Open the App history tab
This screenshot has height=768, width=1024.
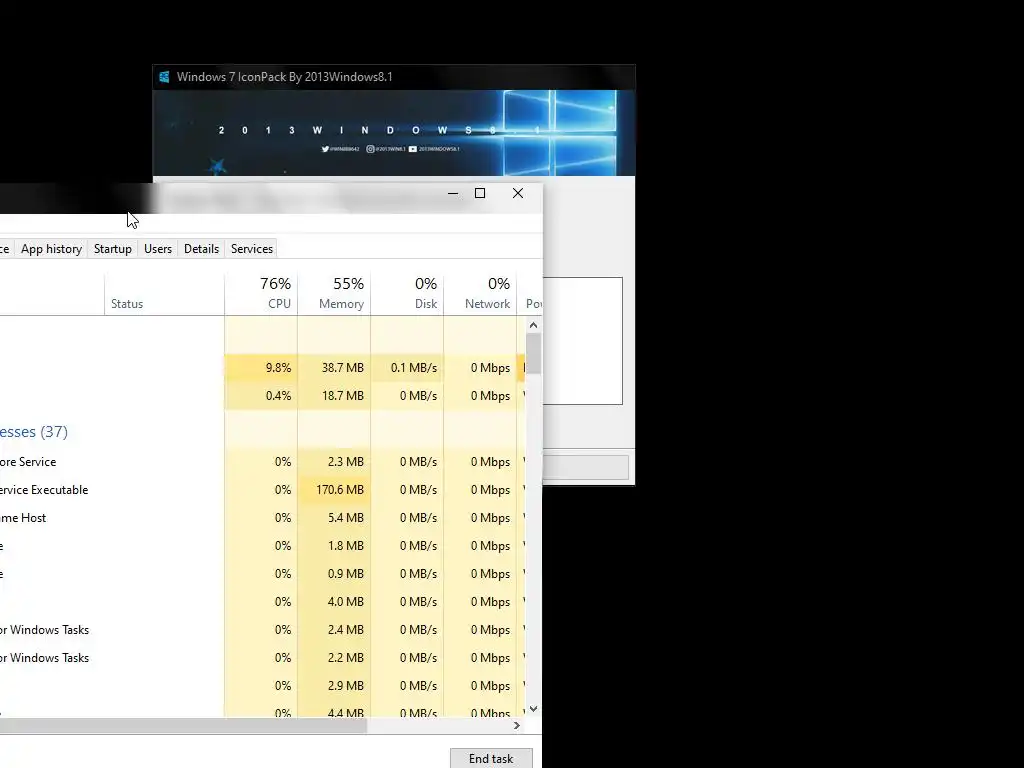[x=51, y=249]
